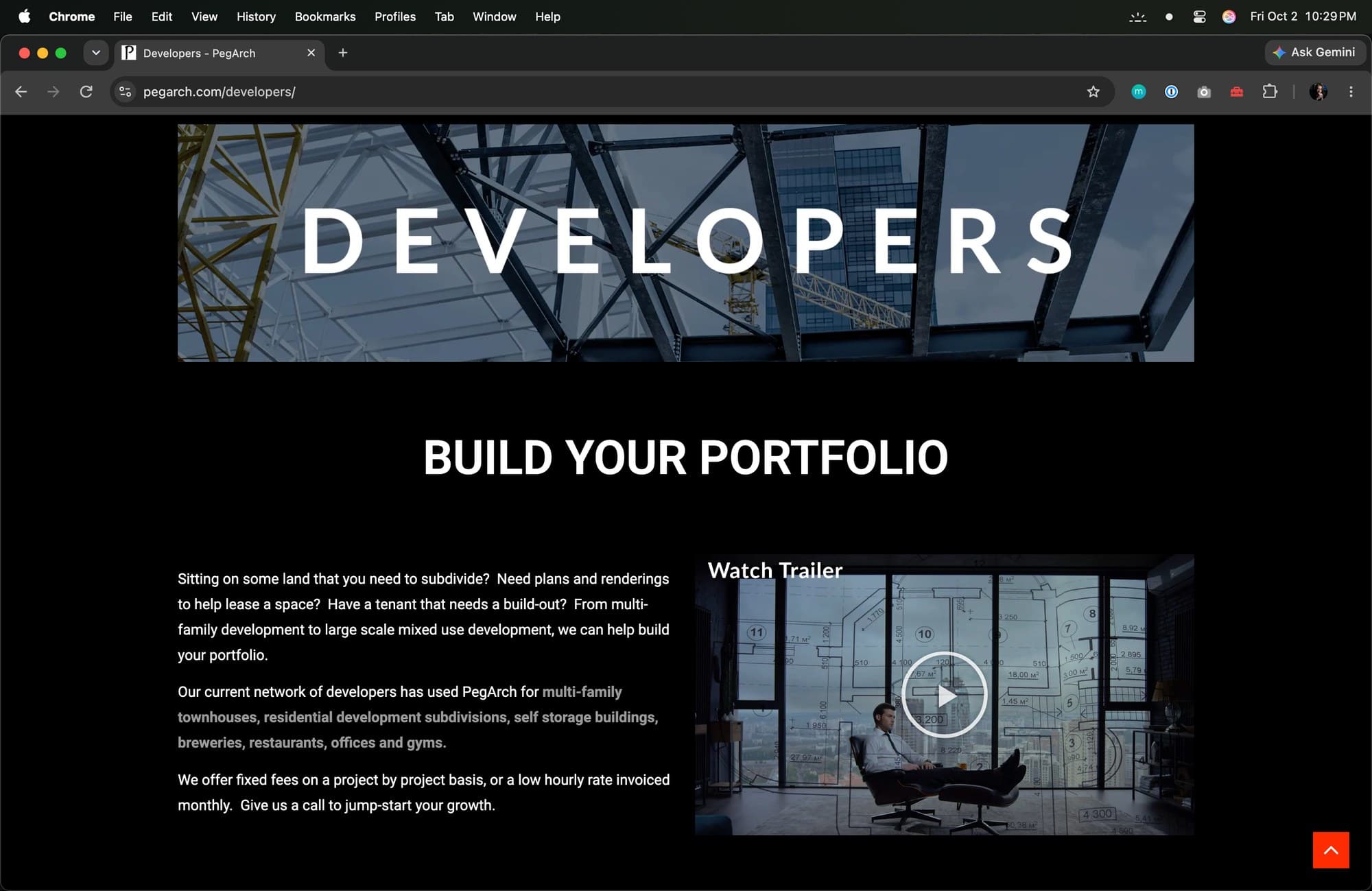Click the Control Center menu bar icon
Image resolution: width=1372 pixels, height=891 pixels.
click(x=1199, y=16)
